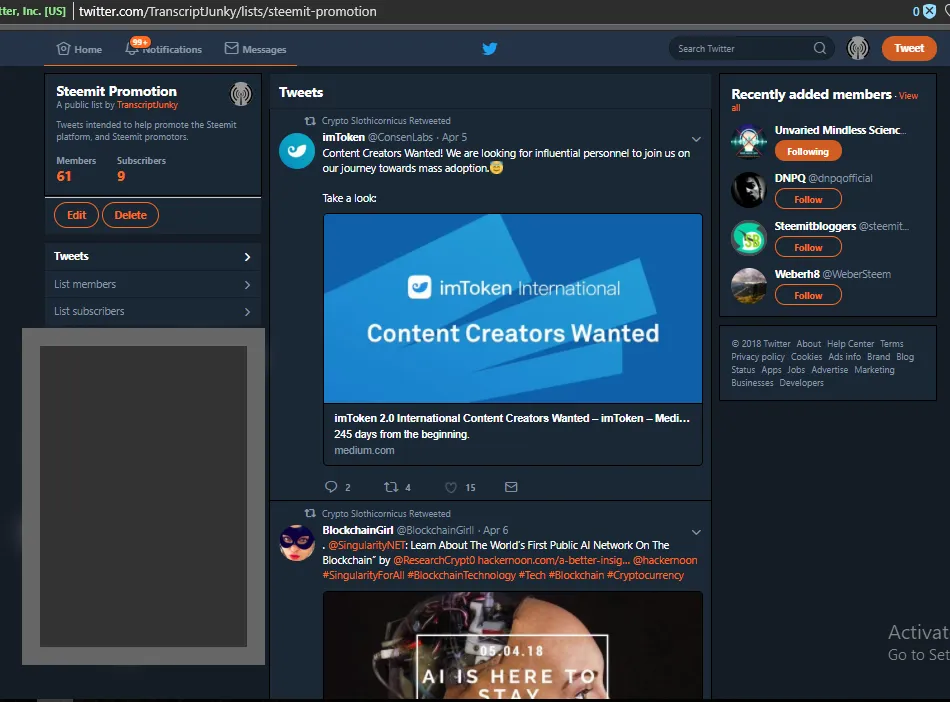Open the hackernoon.com article link
The image size is (950, 702).
point(554,560)
